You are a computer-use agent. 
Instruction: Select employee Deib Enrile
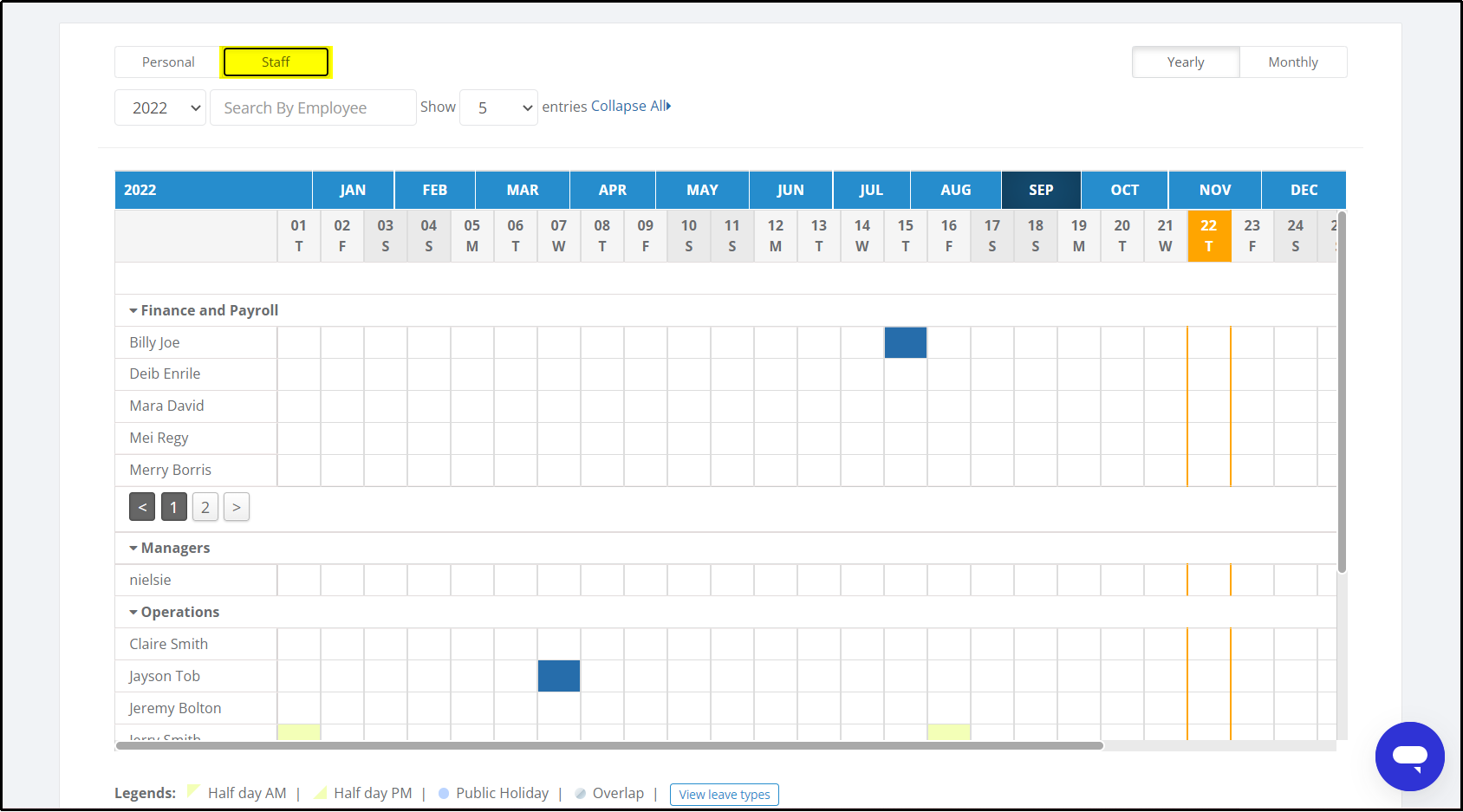click(165, 374)
